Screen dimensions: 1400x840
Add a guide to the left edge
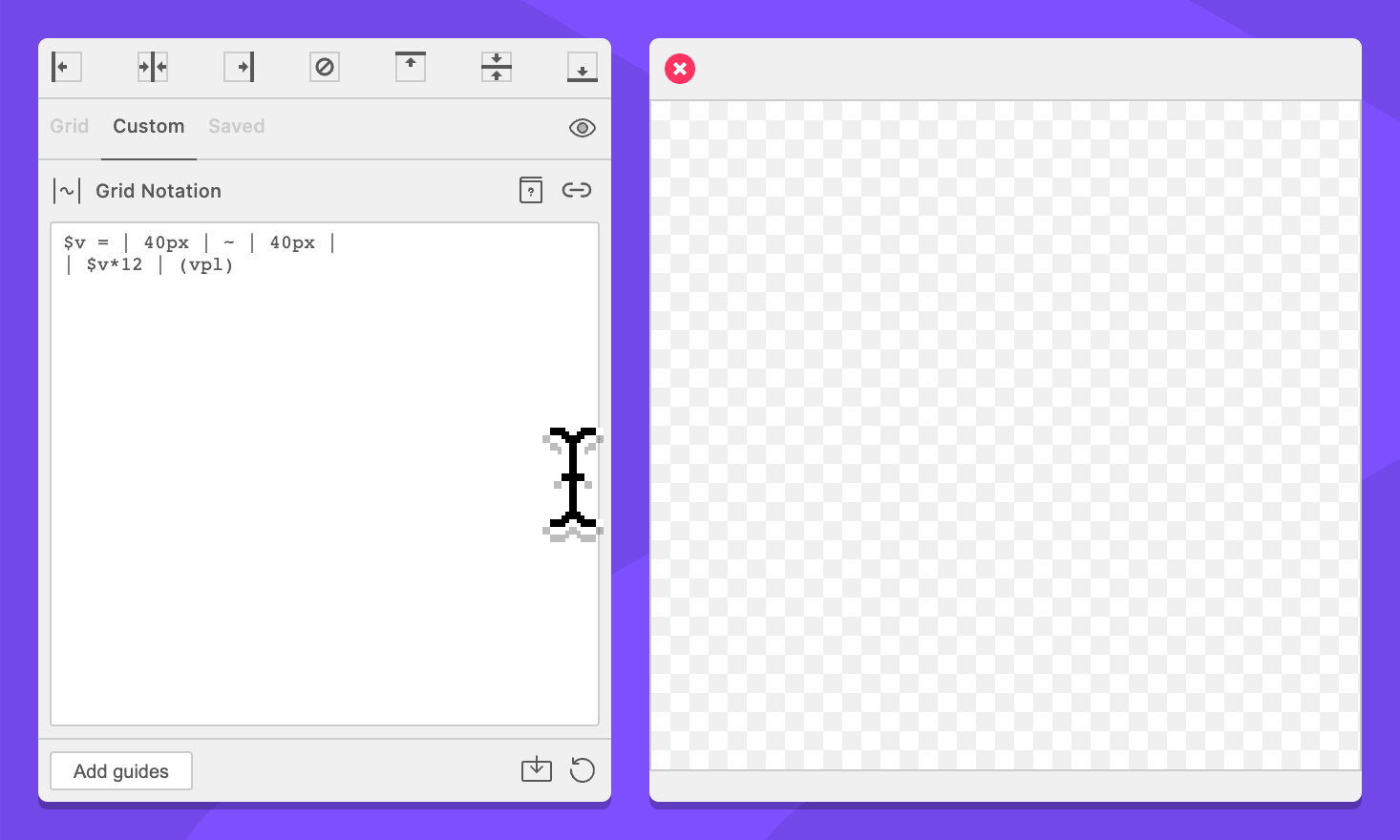(x=66, y=67)
